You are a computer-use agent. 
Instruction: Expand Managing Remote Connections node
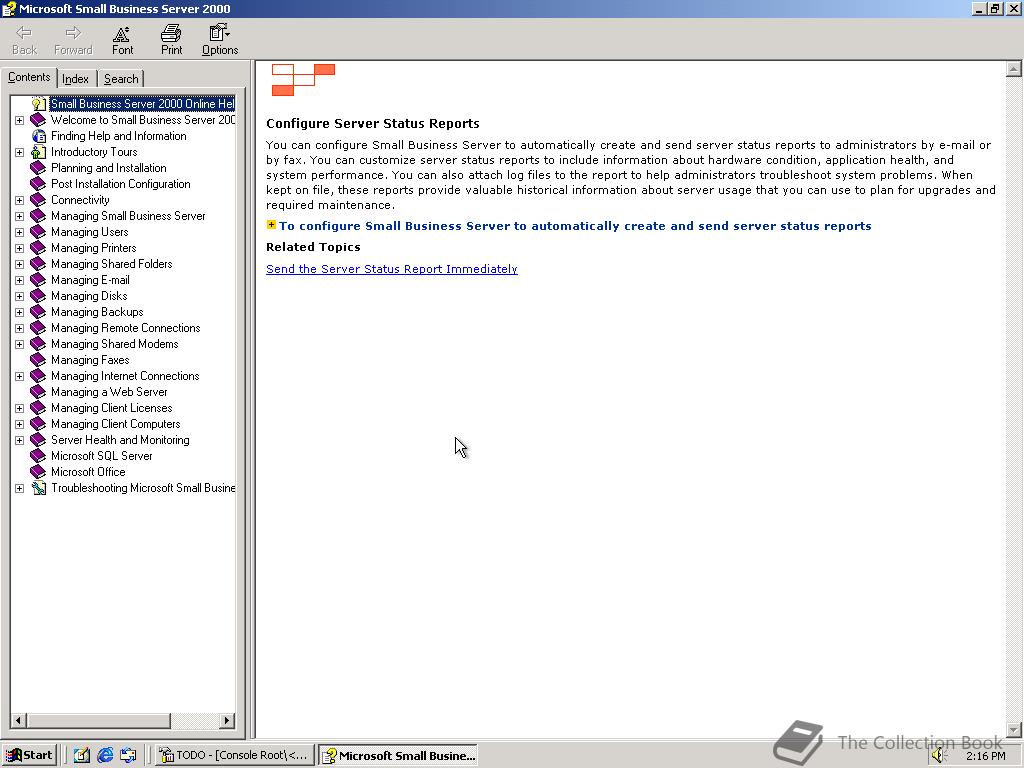click(20, 328)
